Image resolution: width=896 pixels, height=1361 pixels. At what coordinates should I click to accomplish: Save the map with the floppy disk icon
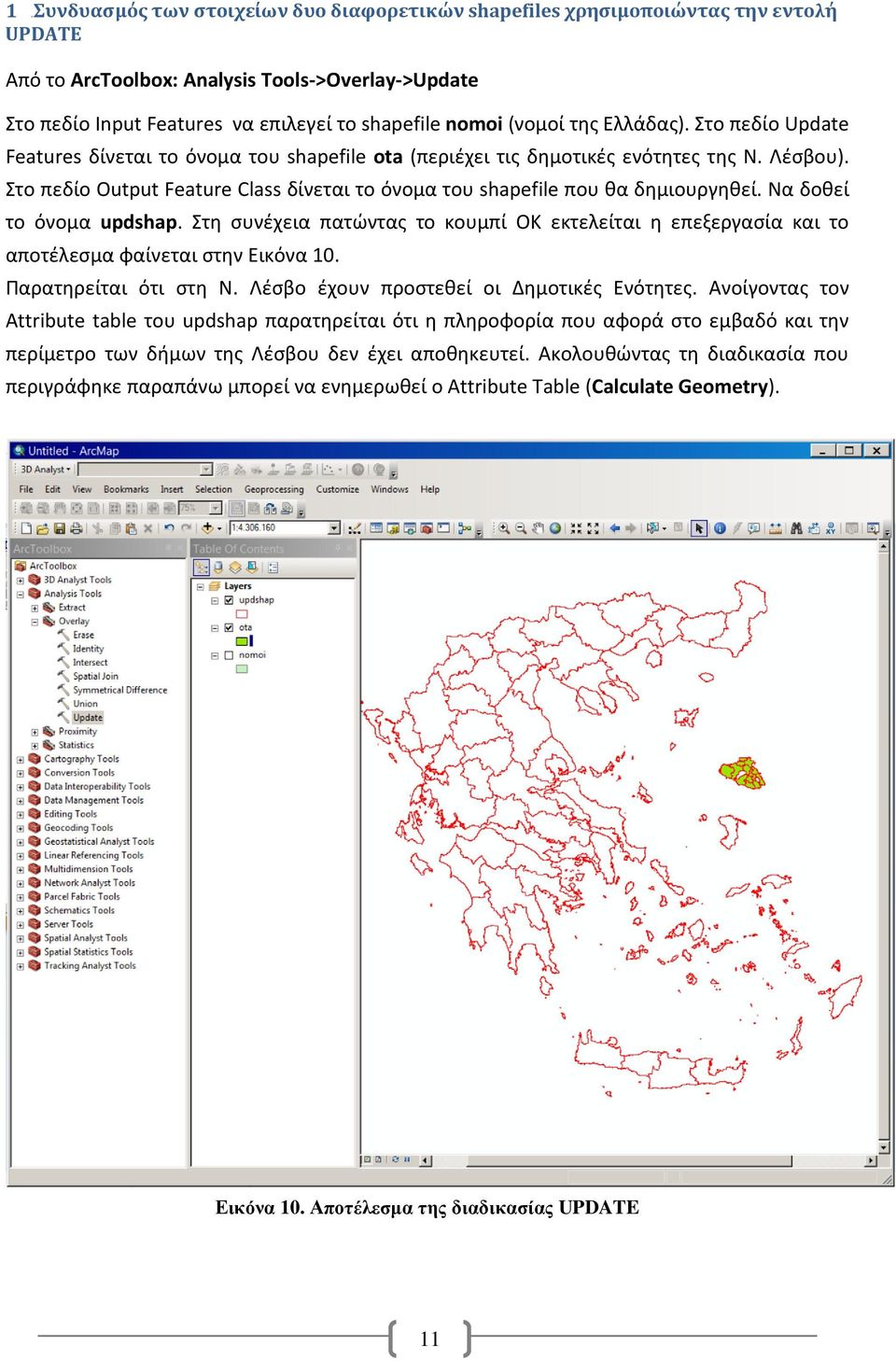(x=60, y=528)
